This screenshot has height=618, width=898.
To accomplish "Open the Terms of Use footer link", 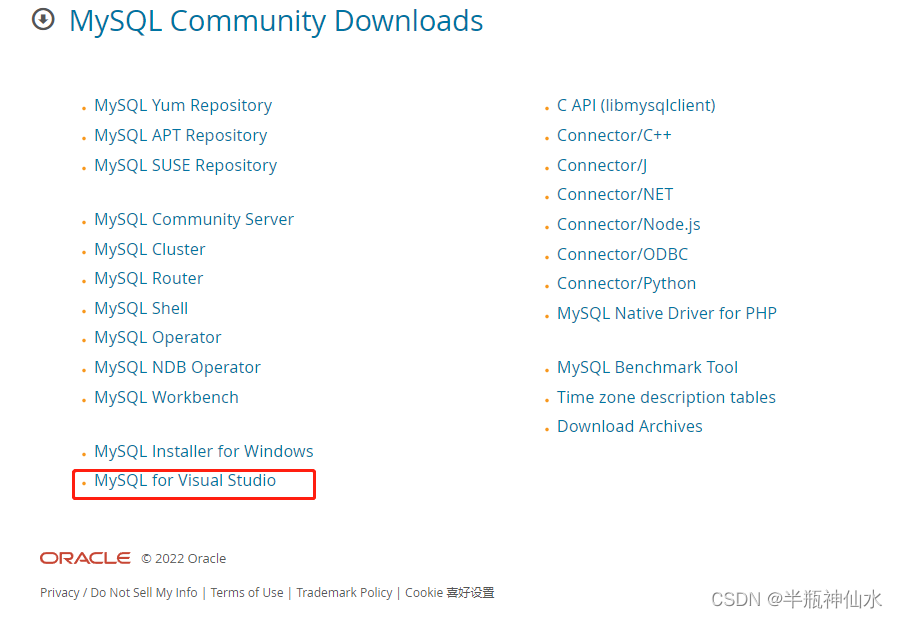I will [x=247, y=593].
